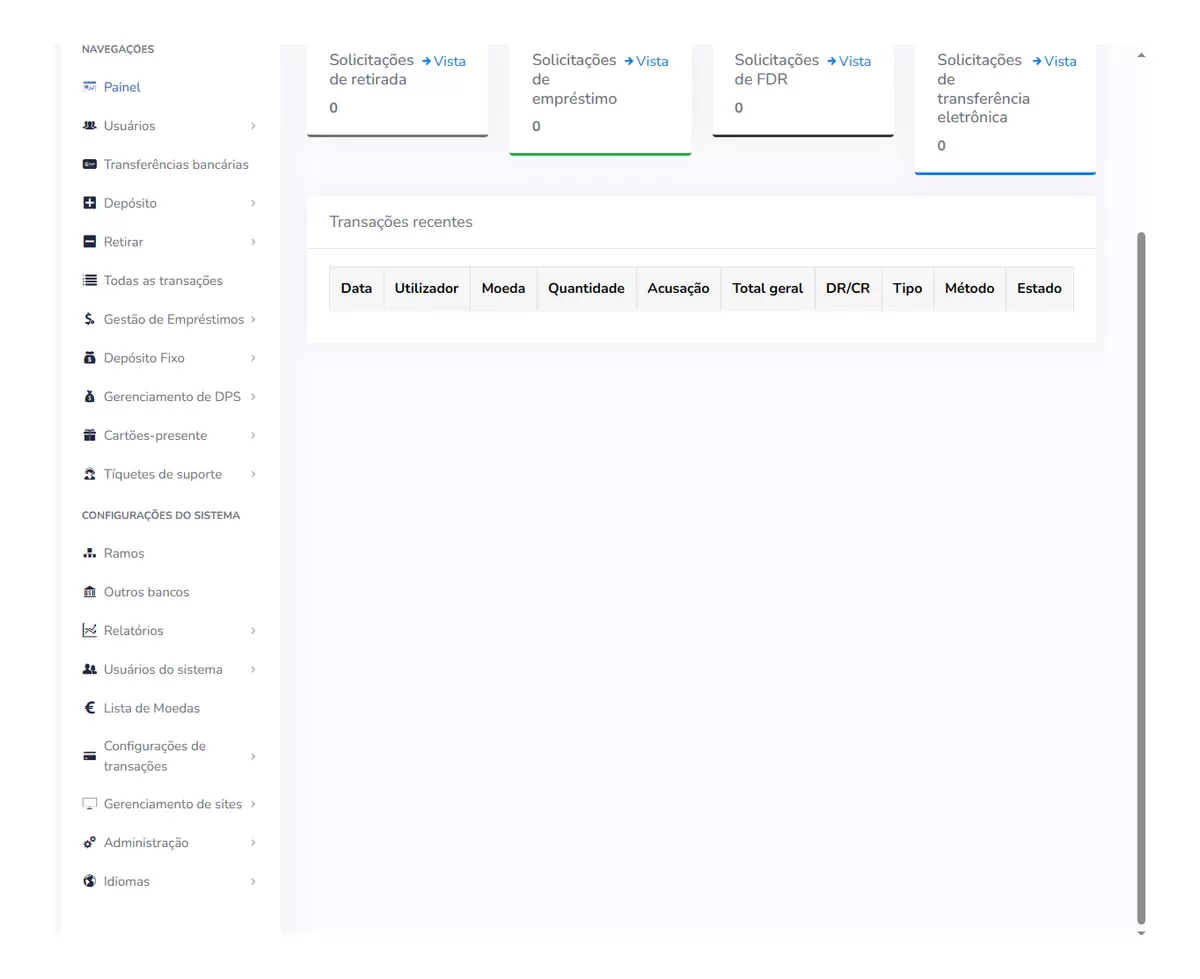The height and width of the screenshot is (979, 1200).
Task: Click the Lista de Moedas euro icon
Action: click(x=89, y=709)
